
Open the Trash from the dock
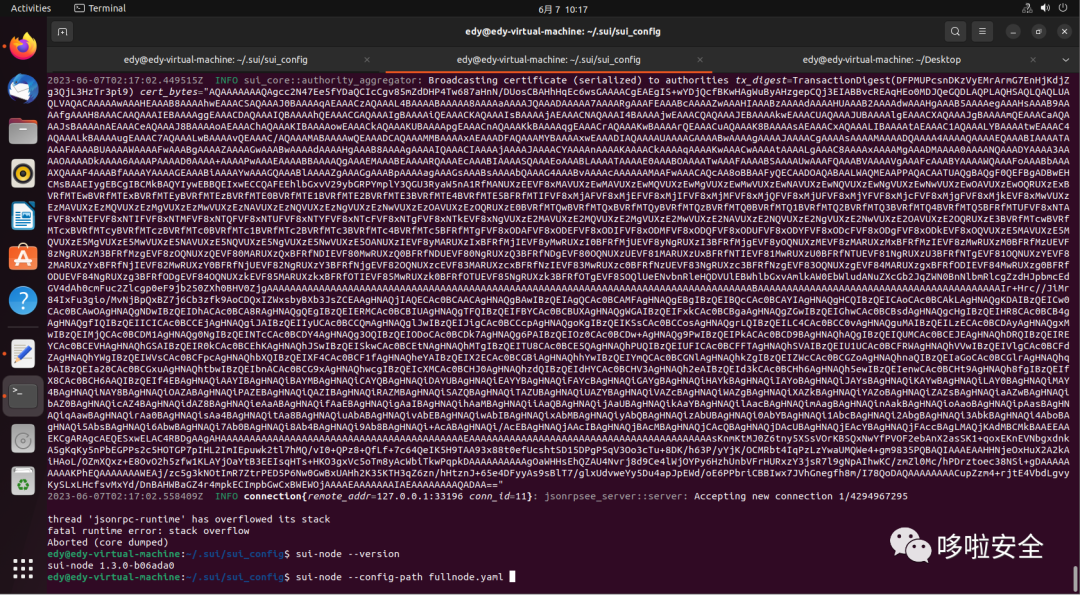click(23, 481)
